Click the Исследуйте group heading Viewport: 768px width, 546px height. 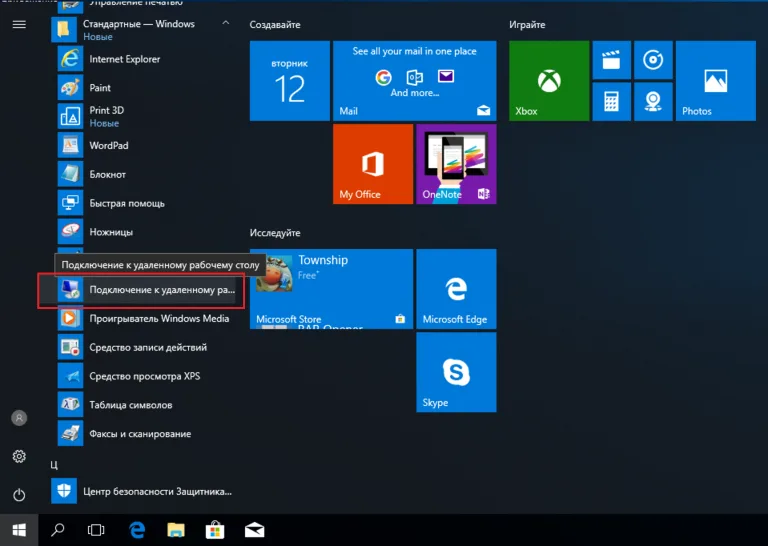275,233
